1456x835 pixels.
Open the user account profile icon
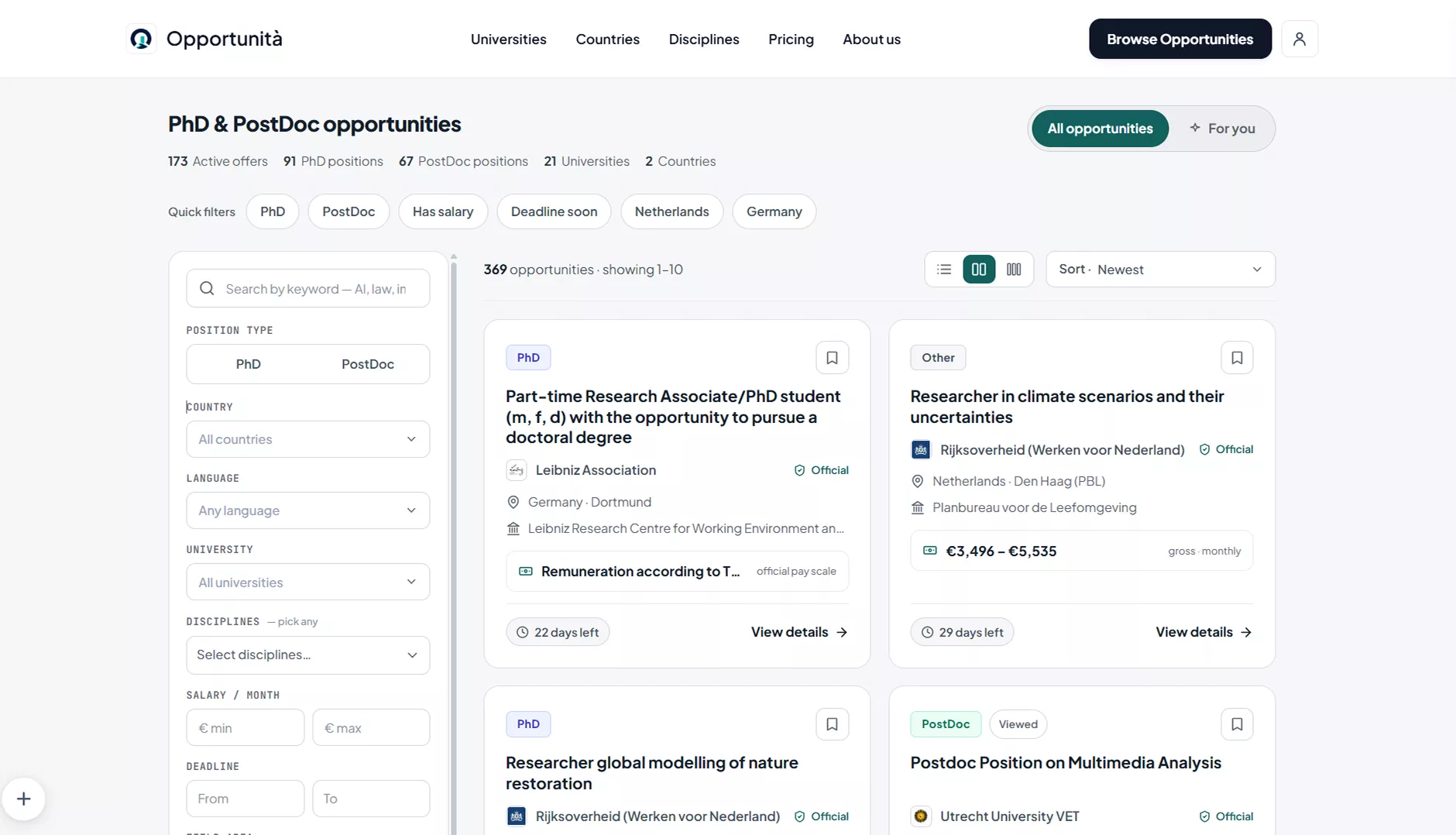tap(1300, 39)
